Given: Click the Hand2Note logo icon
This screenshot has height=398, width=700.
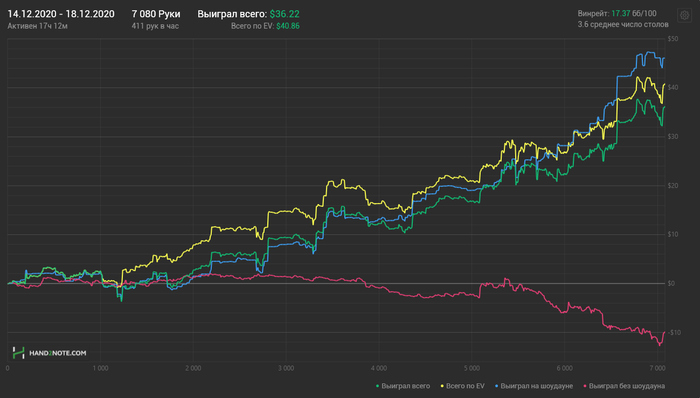Looking at the screenshot, I should 18,353.
